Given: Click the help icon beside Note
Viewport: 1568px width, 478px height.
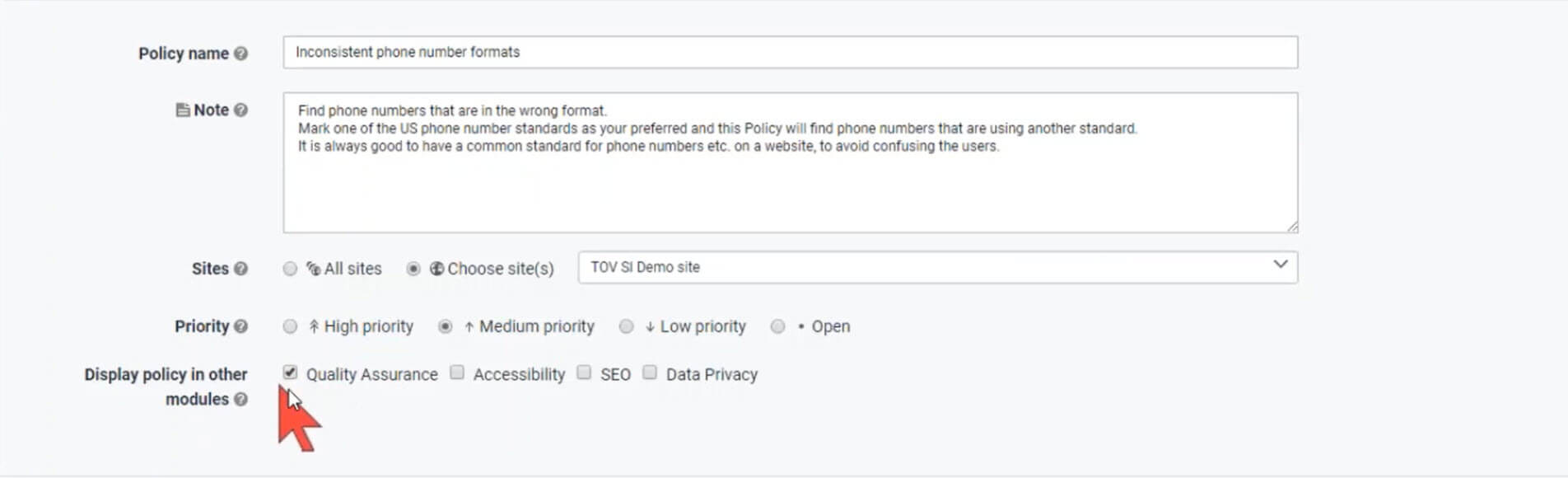Looking at the screenshot, I should (240, 110).
